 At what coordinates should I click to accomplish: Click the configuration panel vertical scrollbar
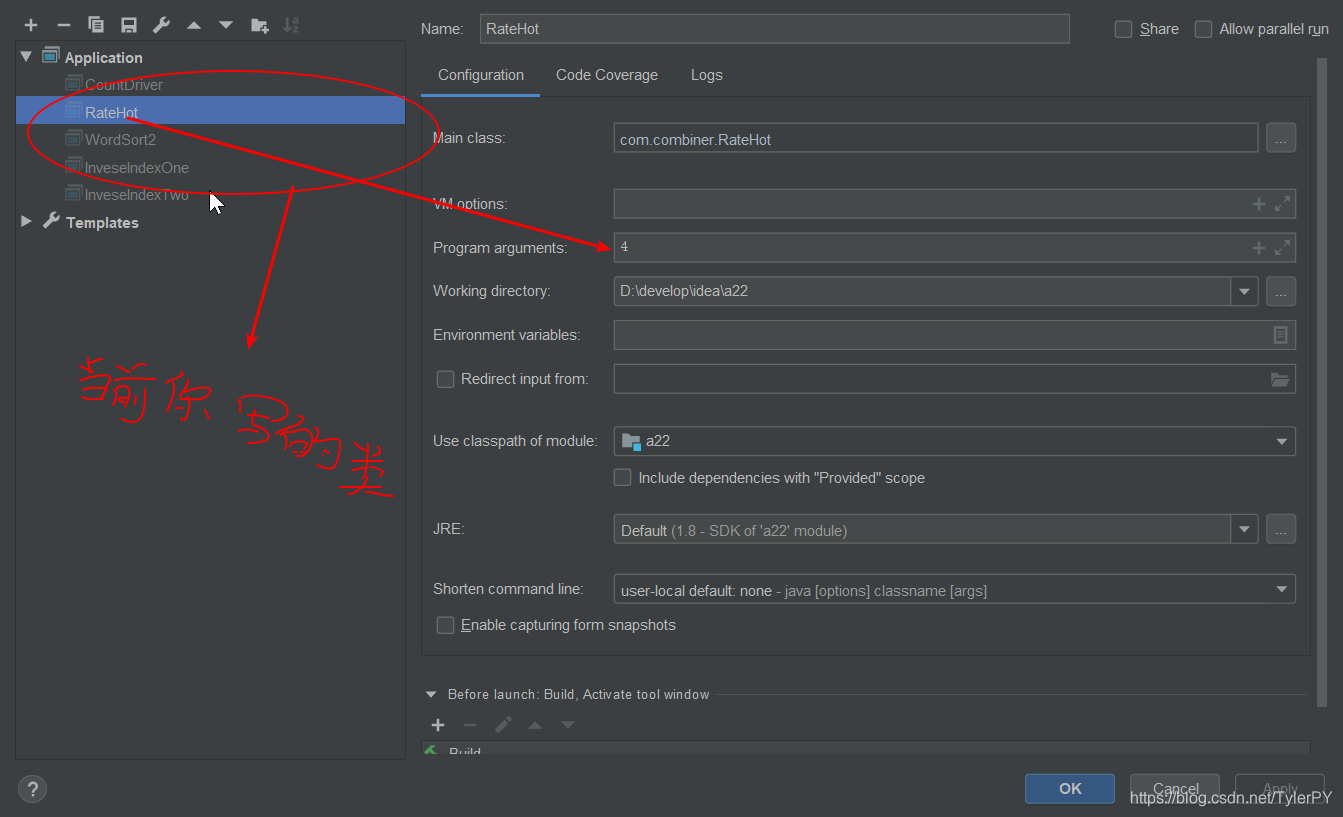pyautogui.click(x=1322, y=380)
